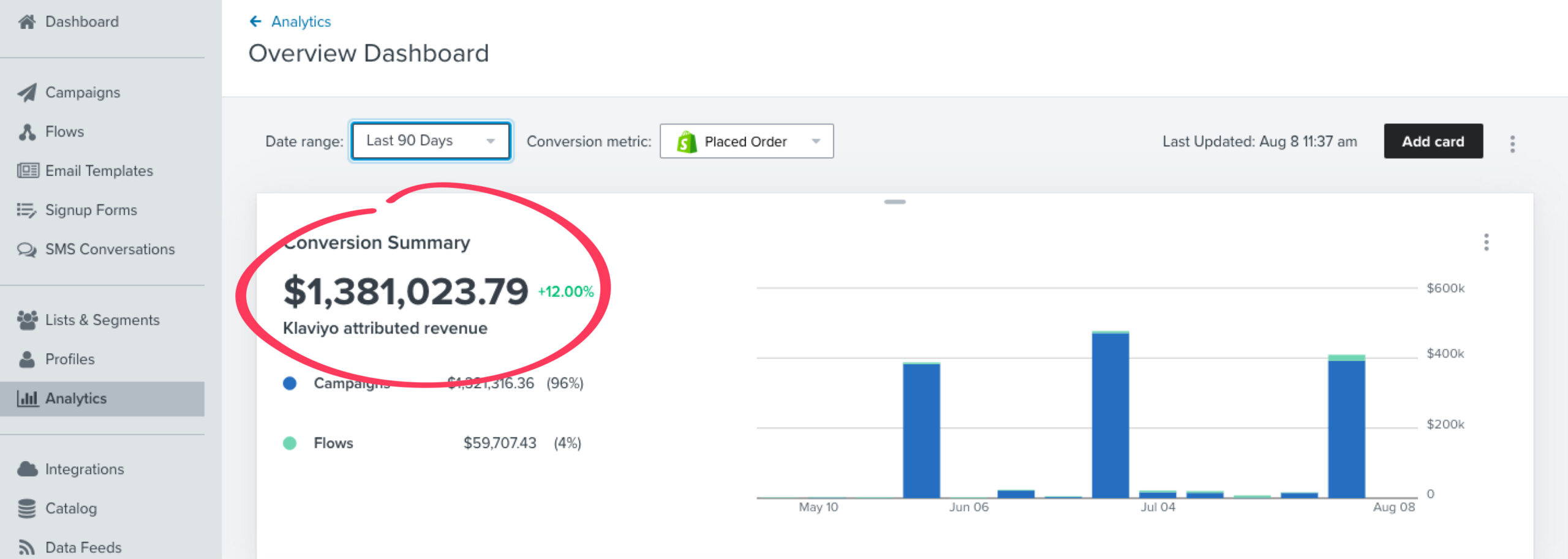
Task: Click the Flows icon in sidebar
Action: [27, 132]
